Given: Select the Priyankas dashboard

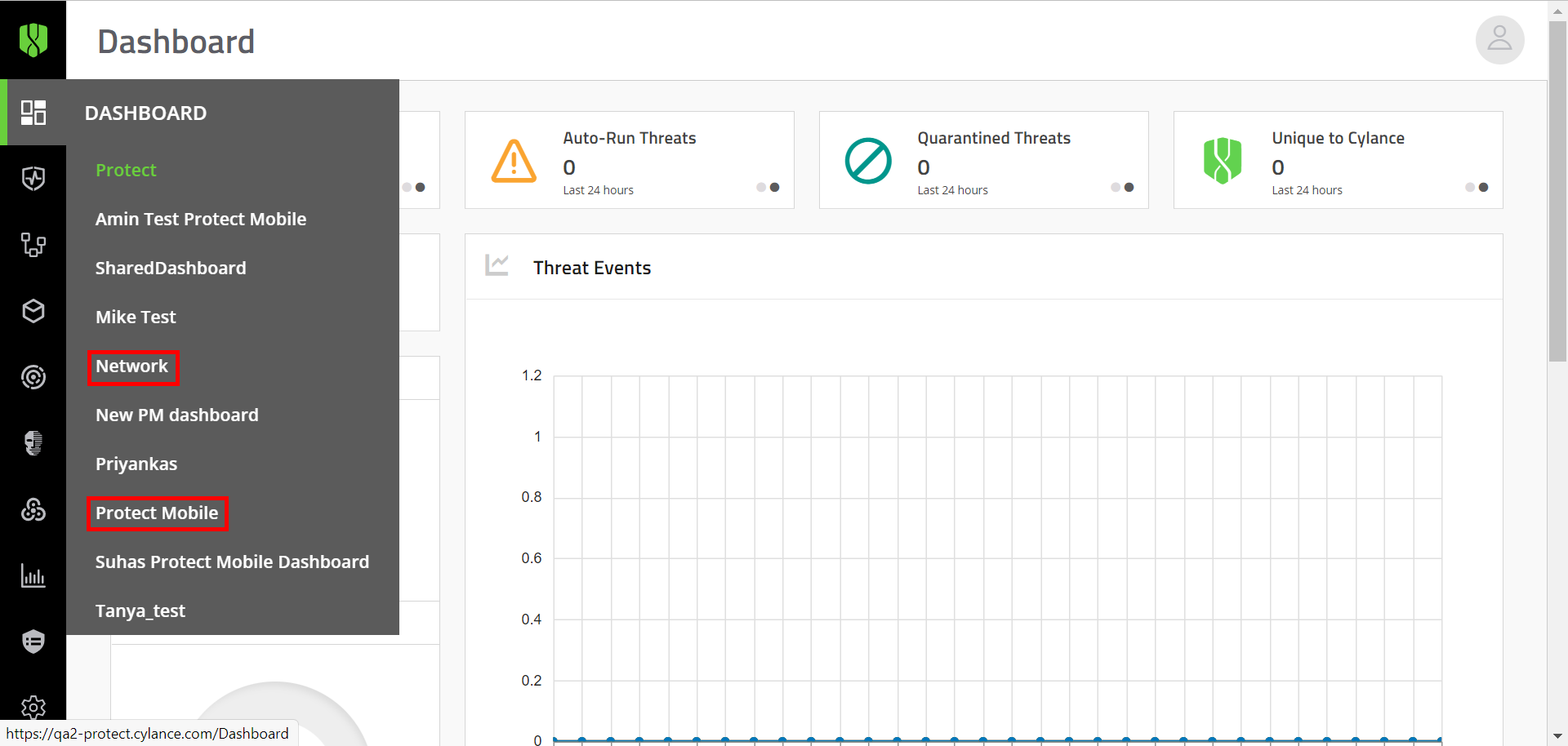Looking at the screenshot, I should [x=136, y=464].
